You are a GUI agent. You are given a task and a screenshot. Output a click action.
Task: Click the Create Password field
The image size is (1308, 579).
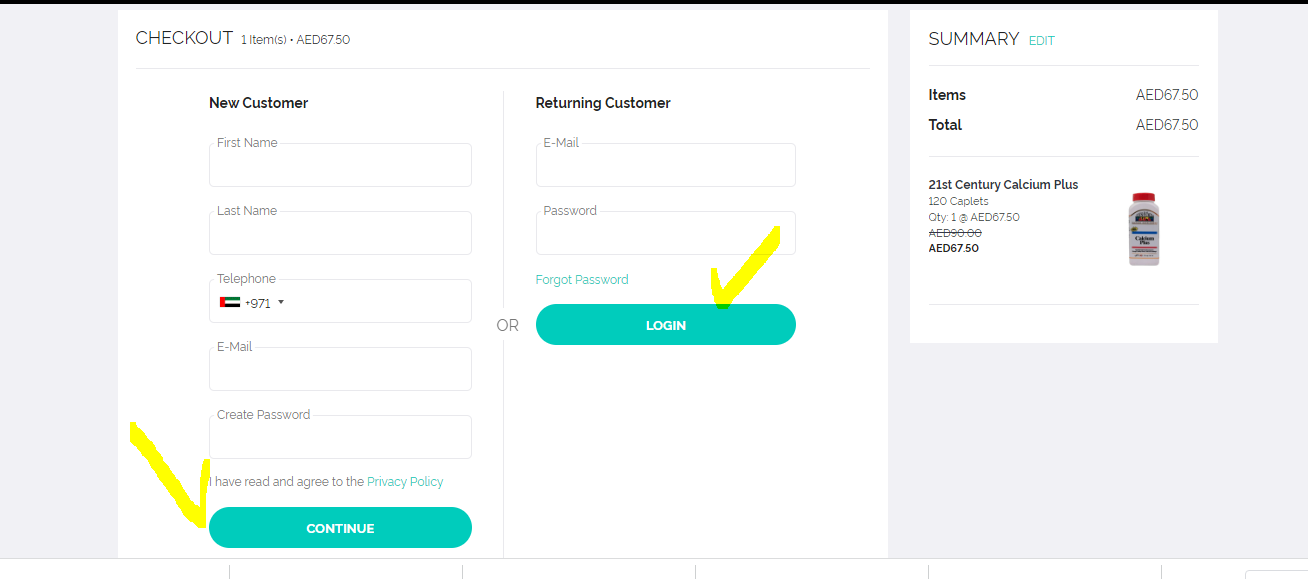[x=340, y=439]
